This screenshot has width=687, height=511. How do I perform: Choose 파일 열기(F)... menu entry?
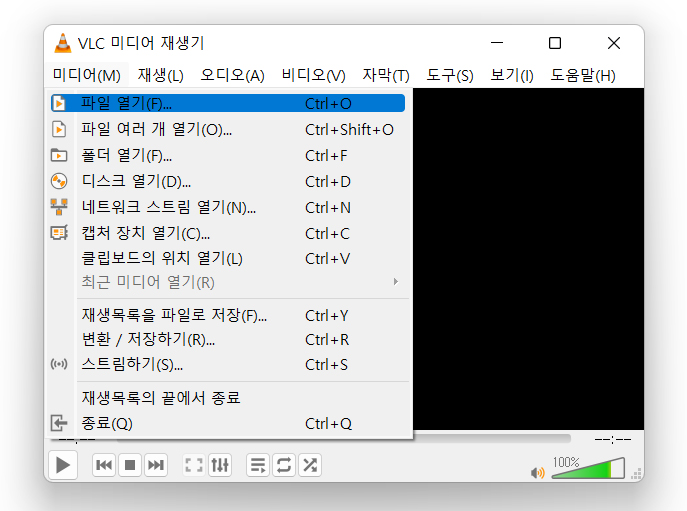click(x=228, y=103)
